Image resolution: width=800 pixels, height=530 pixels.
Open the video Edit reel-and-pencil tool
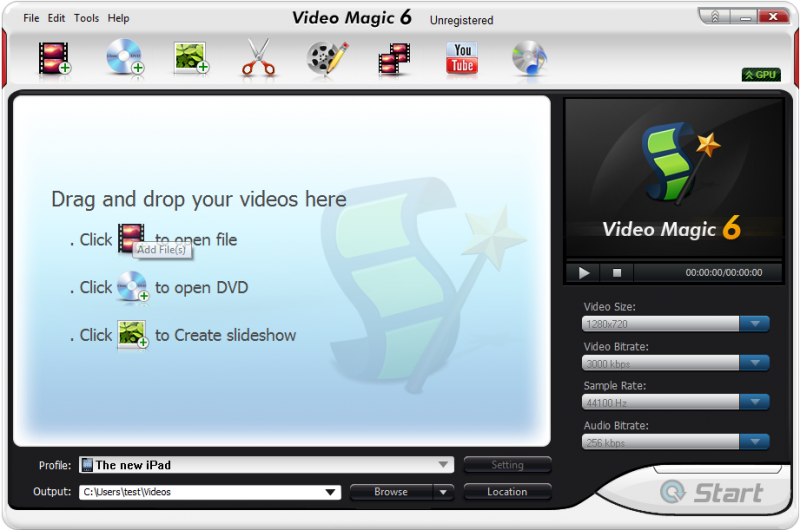point(327,59)
